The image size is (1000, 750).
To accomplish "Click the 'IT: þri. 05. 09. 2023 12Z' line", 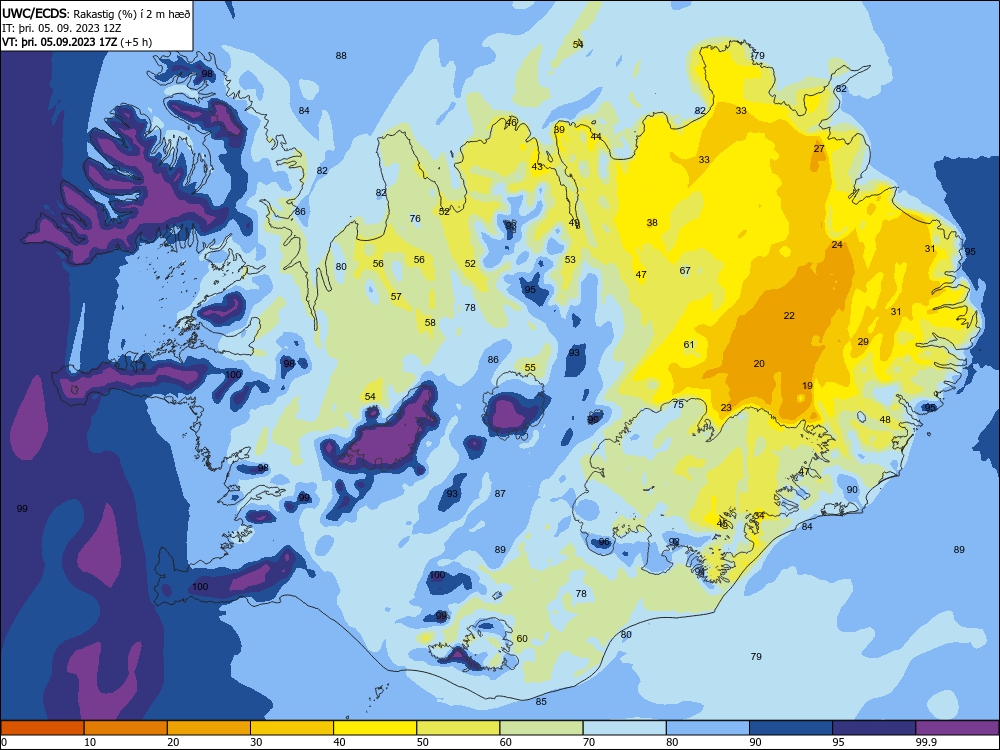I will tap(61, 28).
